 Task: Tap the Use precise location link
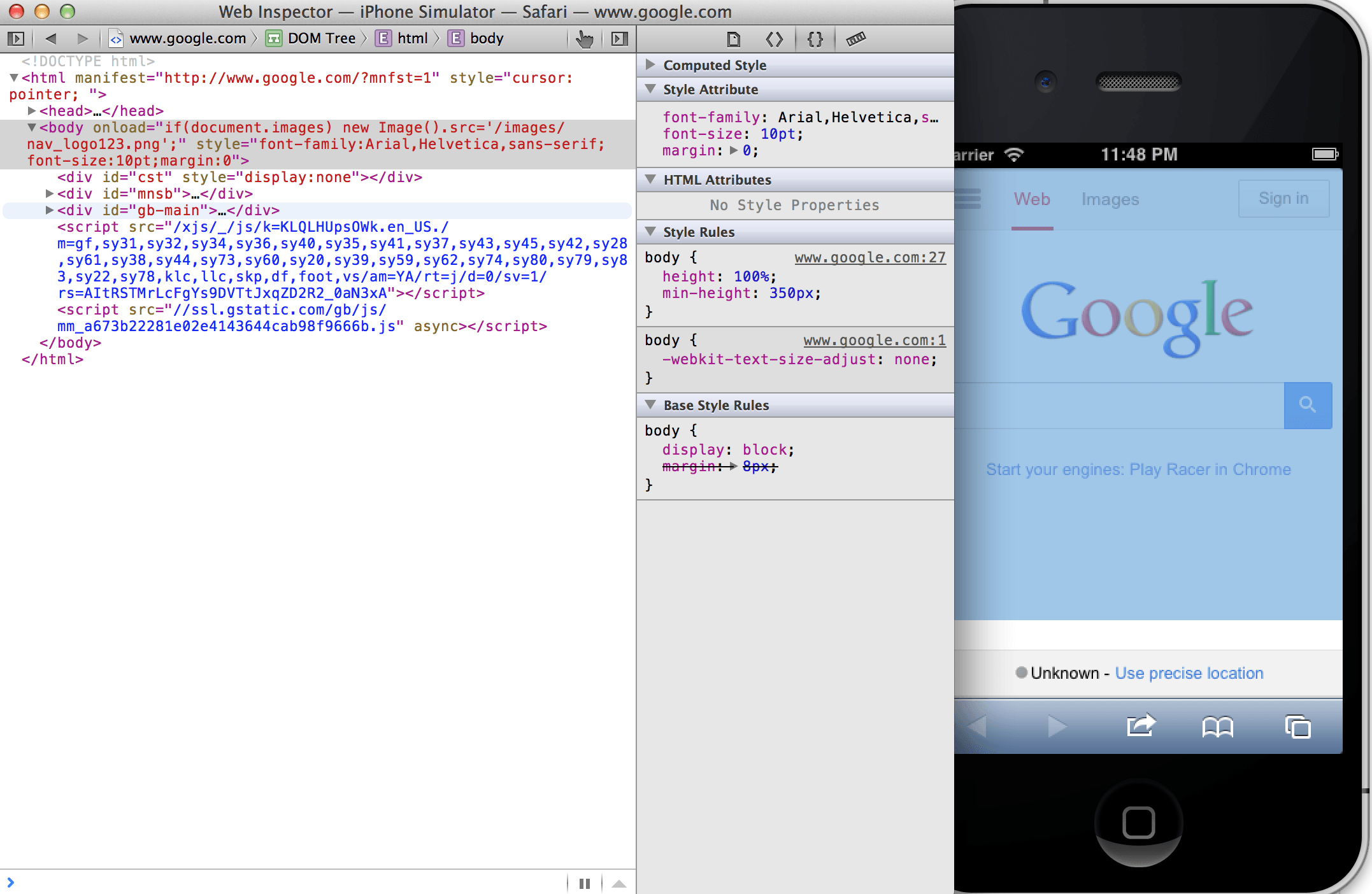pyautogui.click(x=1189, y=673)
